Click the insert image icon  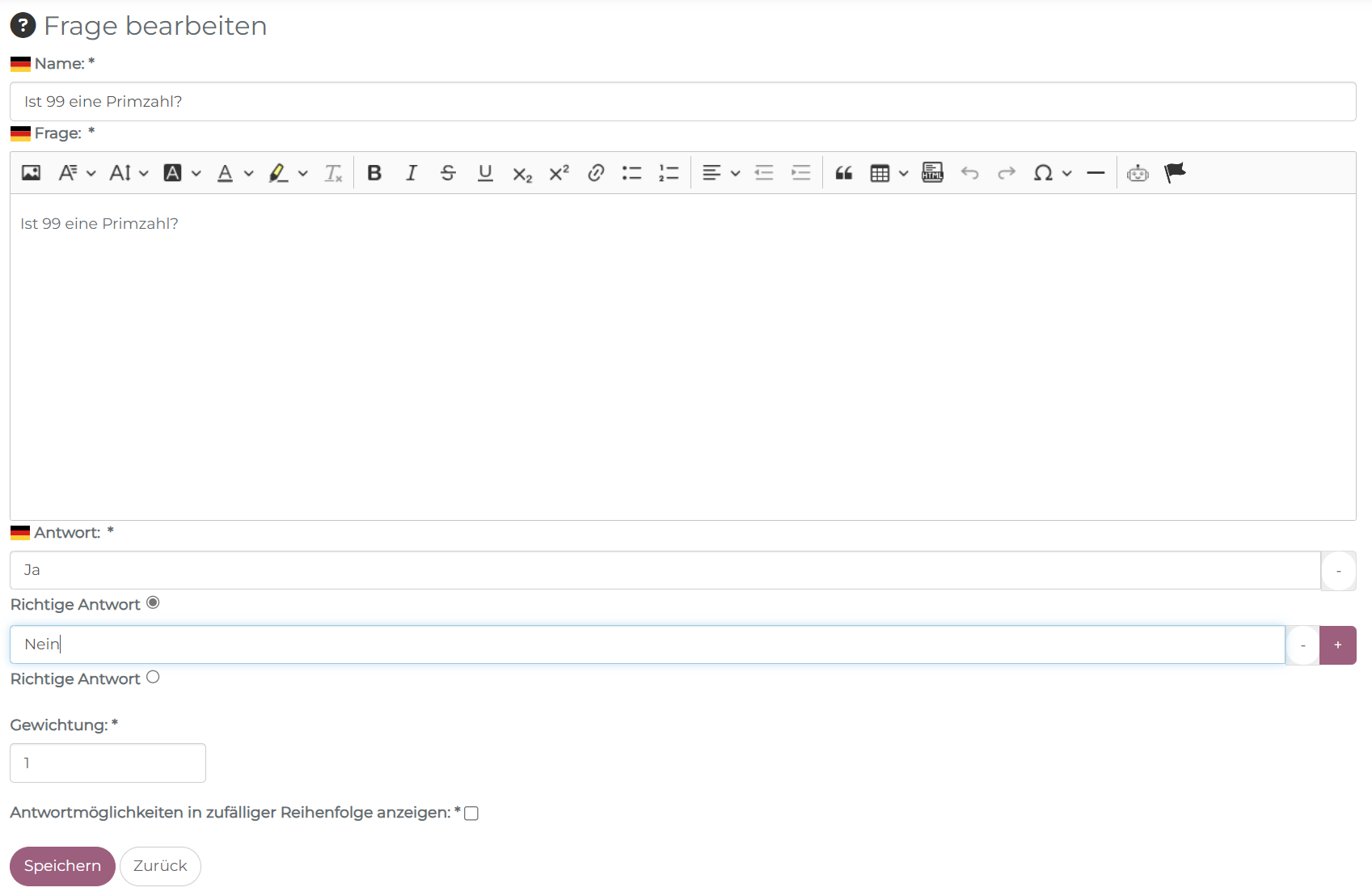coord(31,173)
